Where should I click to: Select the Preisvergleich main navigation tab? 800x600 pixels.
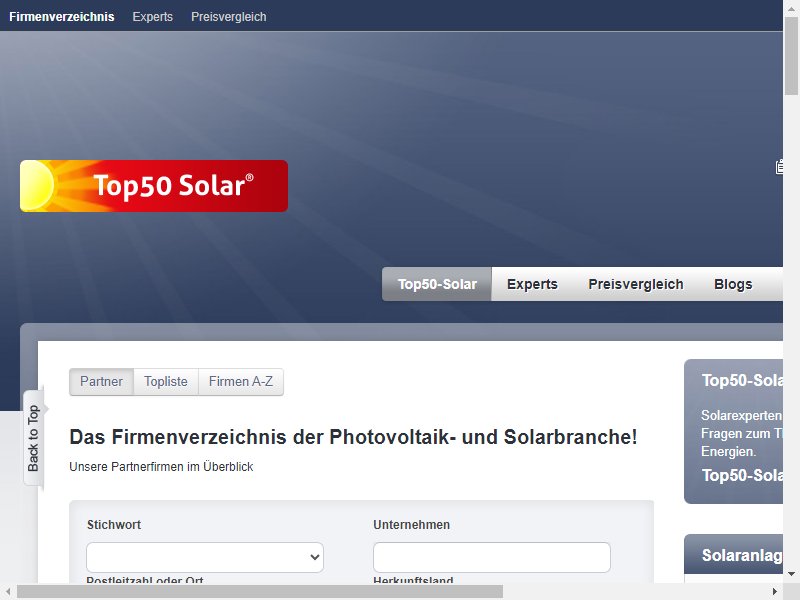coord(636,284)
